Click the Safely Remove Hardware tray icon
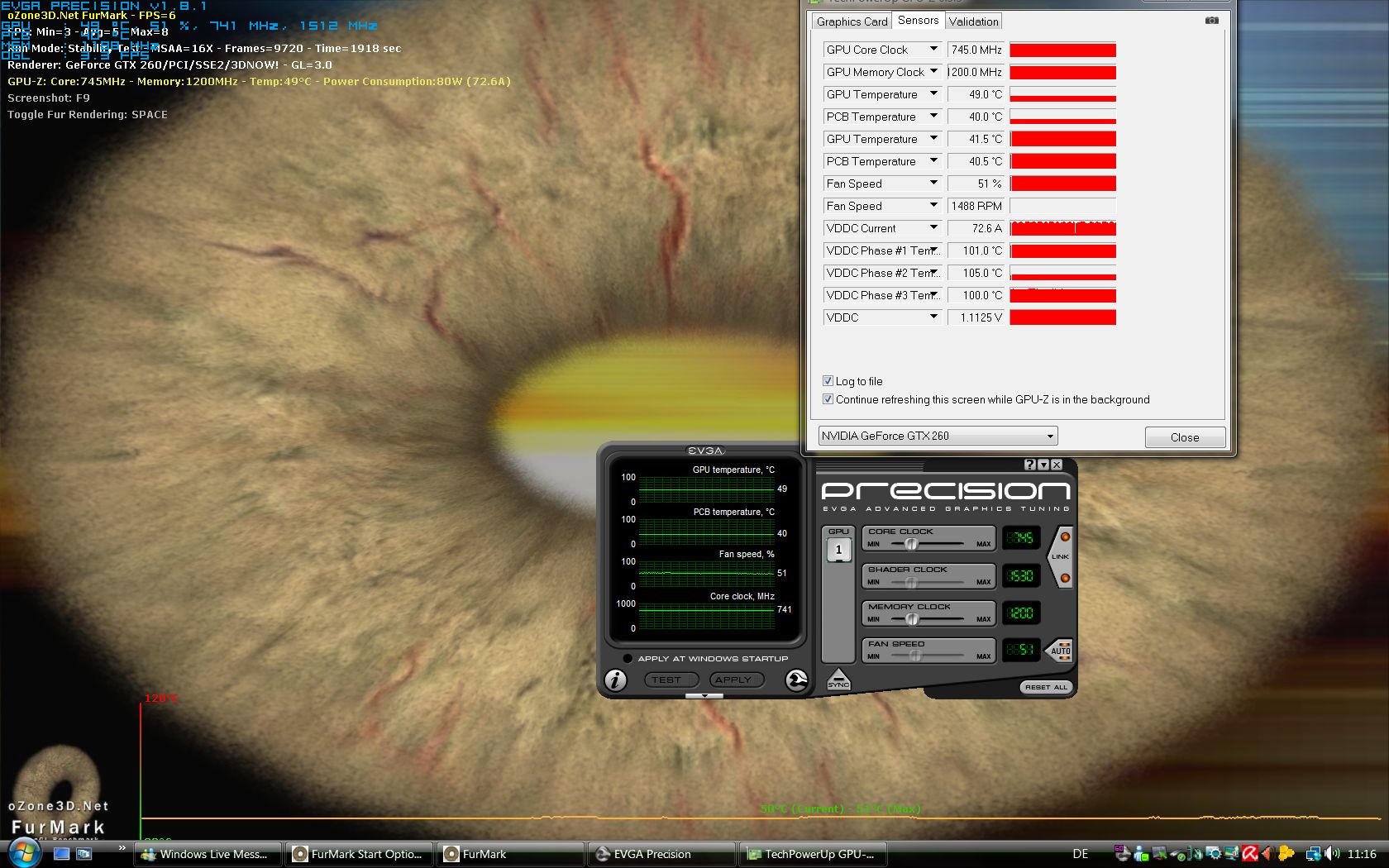Screen dimensions: 1389x868 (1177, 854)
